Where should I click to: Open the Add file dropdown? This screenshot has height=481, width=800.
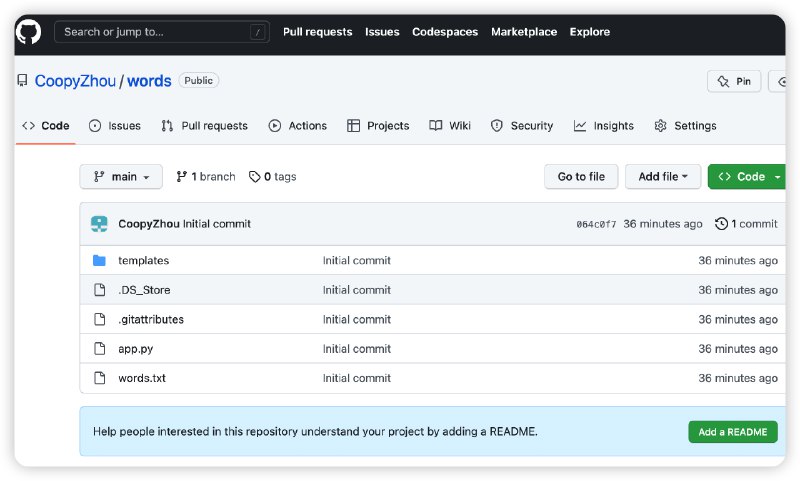point(663,177)
